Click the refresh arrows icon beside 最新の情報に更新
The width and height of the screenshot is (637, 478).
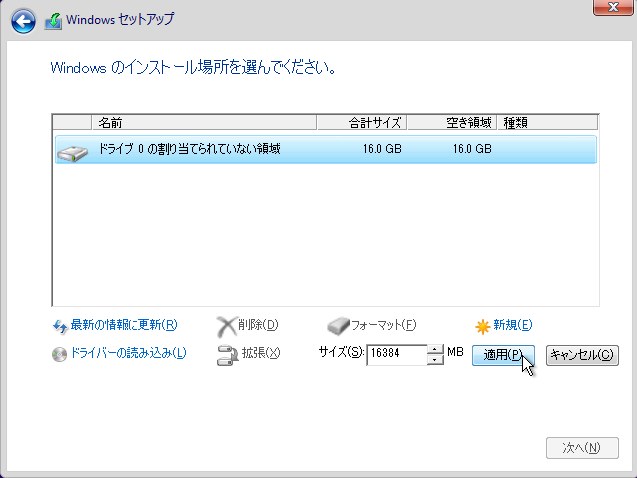point(60,326)
